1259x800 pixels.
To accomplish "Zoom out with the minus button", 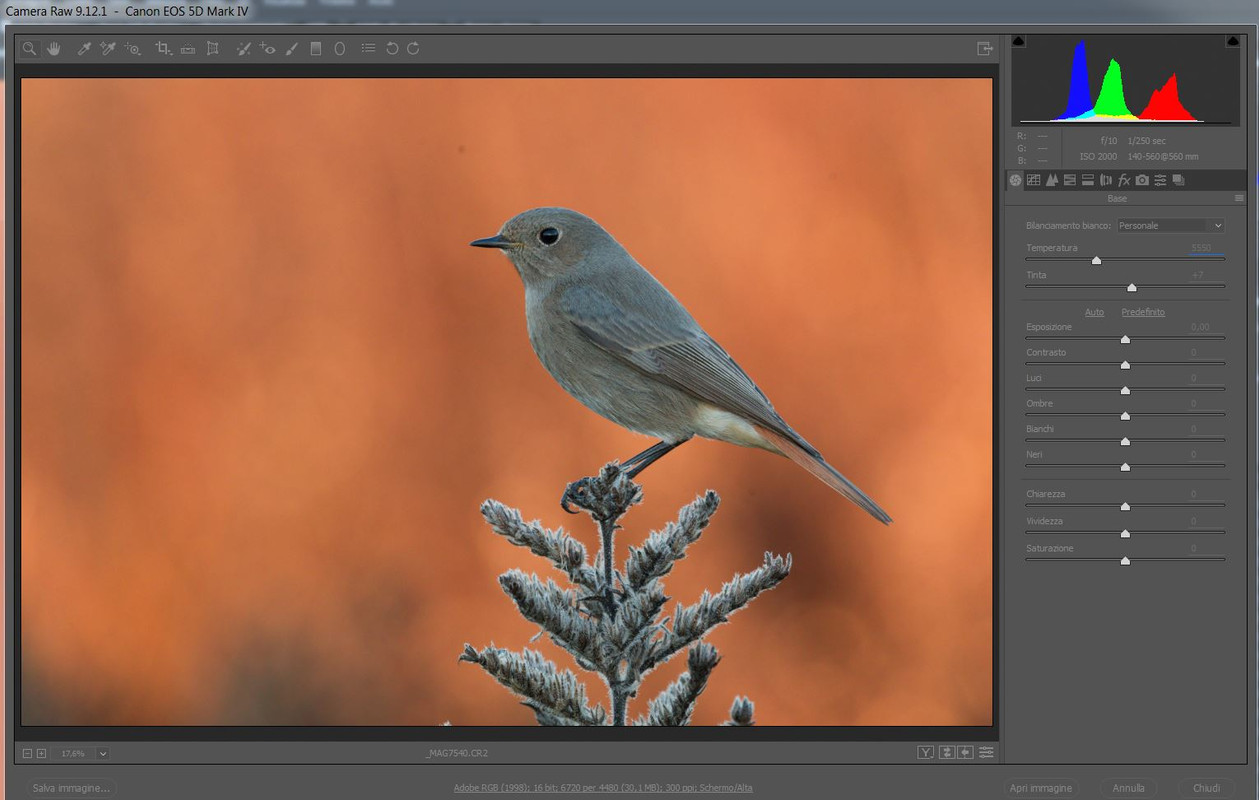I will click(x=28, y=753).
